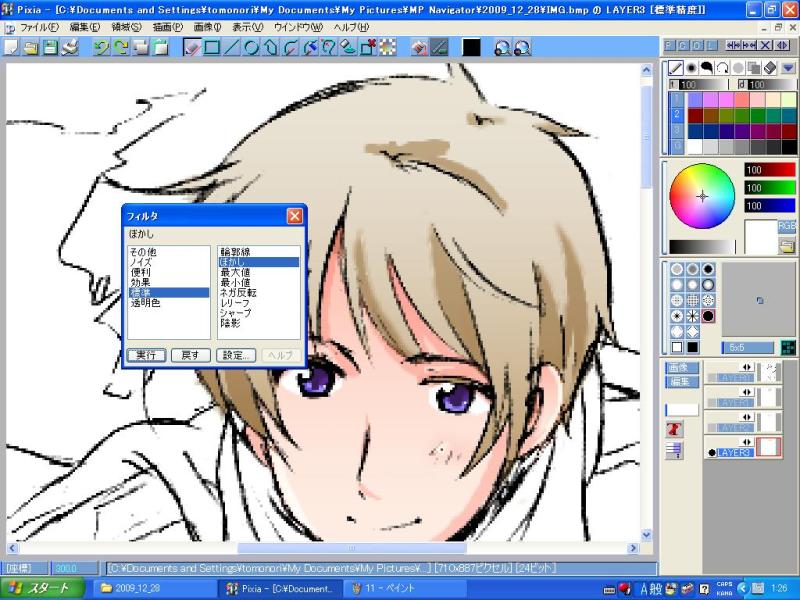Image resolution: width=800 pixels, height=600 pixels.
Task: Open the color palette folder icon
Action: click(787, 247)
